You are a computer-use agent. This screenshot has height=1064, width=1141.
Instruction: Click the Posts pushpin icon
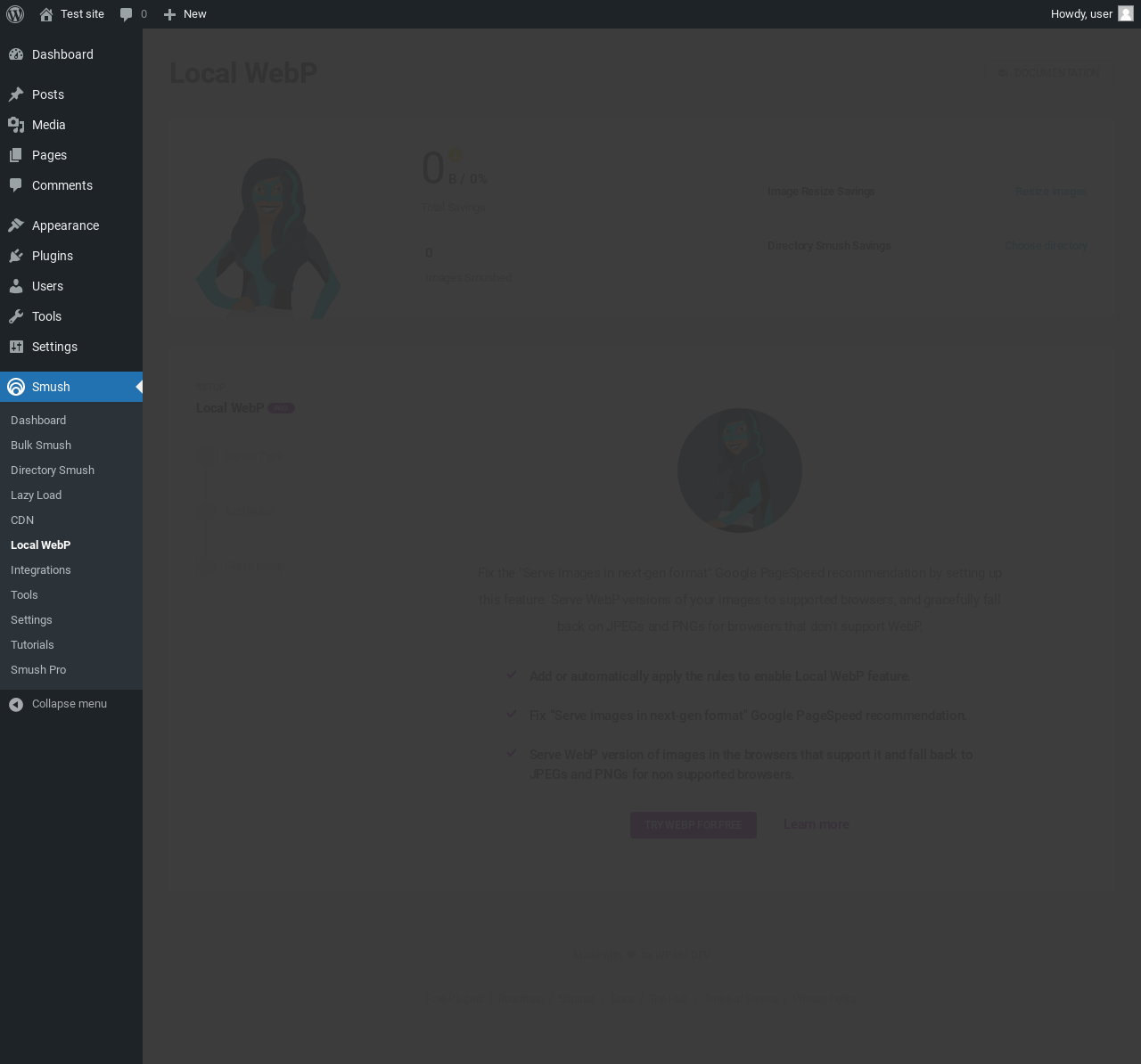pyautogui.click(x=16, y=94)
